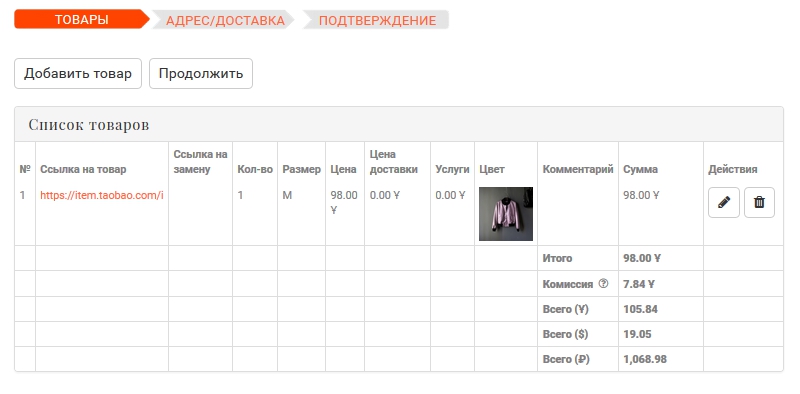Click the Комментарий column header
Image resolution: width=800 pixels, height=394 pixels.
point(578,169)
